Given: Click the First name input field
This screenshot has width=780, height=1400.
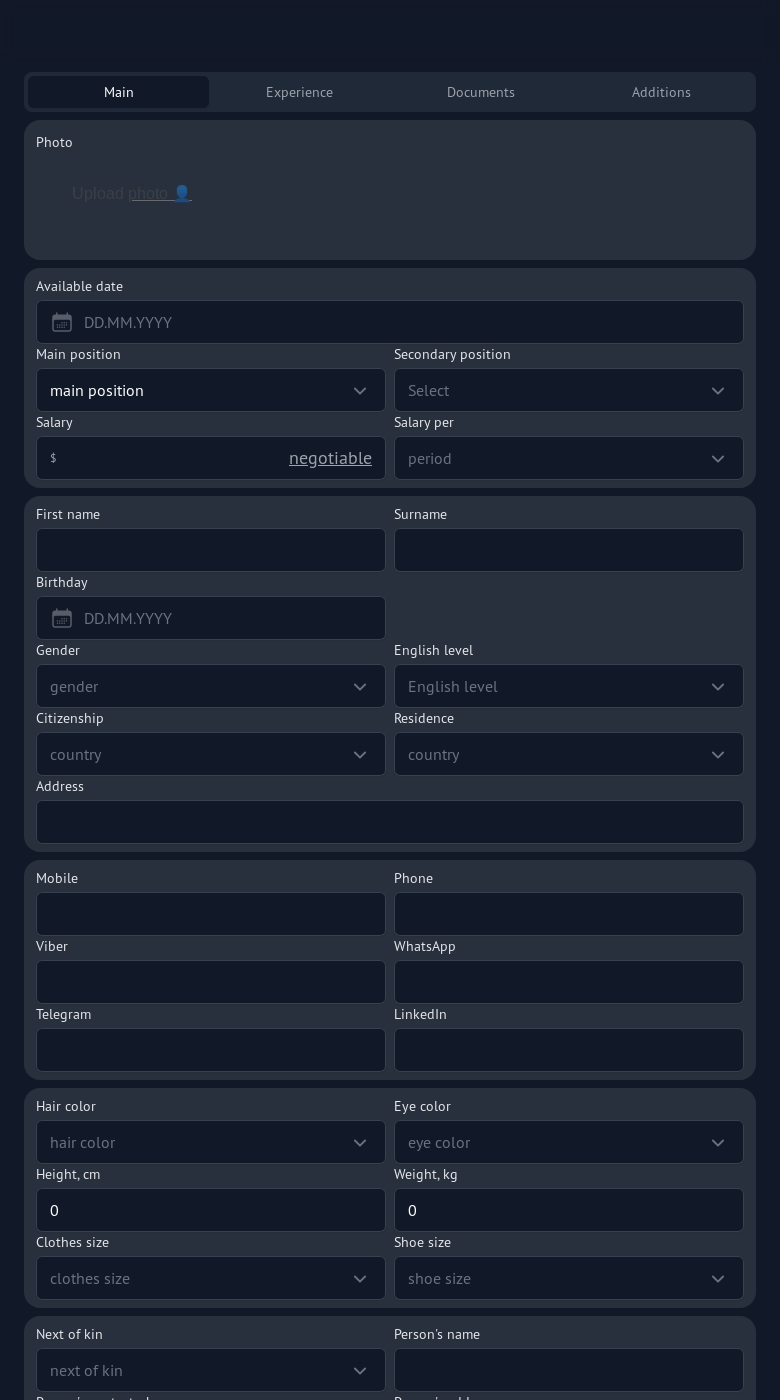Looking at the screenshot, I should coord(210,550).
